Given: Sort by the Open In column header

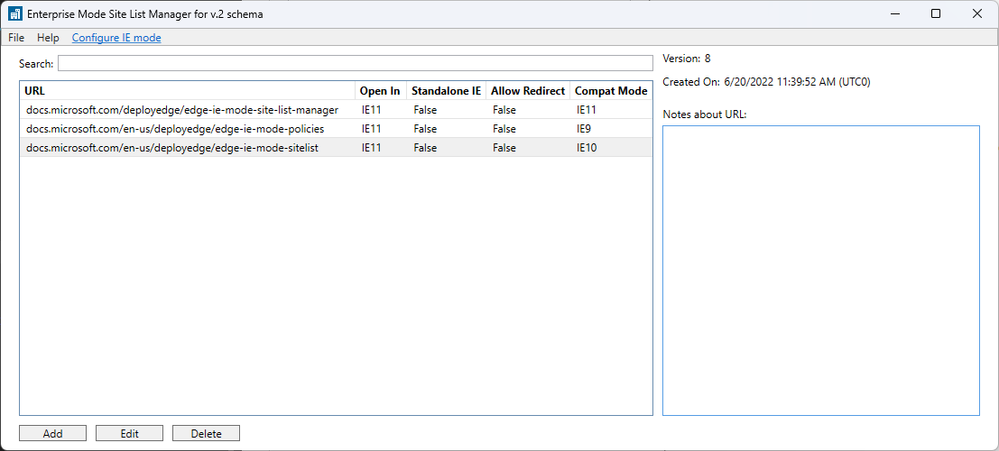Looking at the screenshot, I should coord(380,91).
